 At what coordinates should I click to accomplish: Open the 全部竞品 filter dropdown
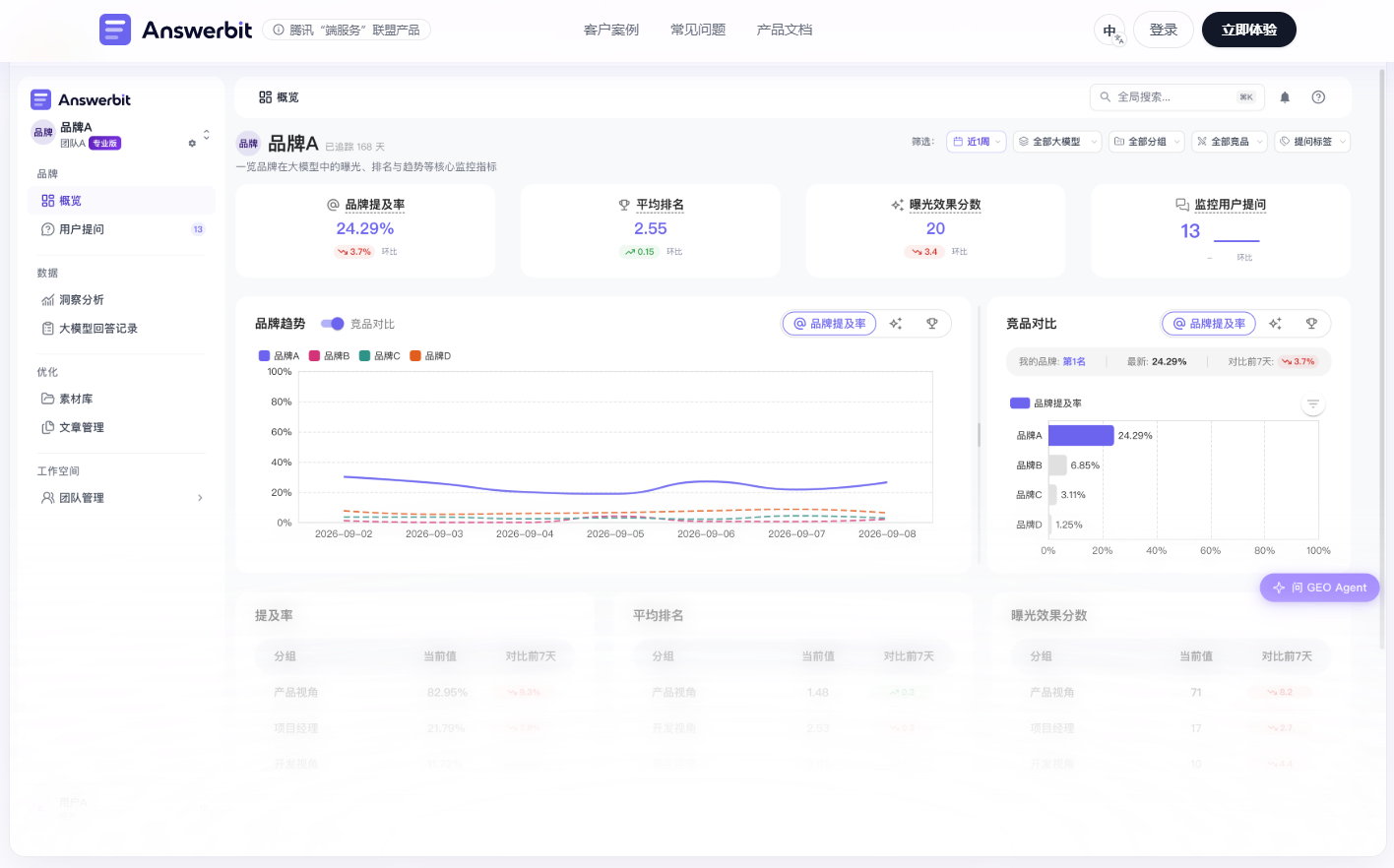(x=1230, y=142)
